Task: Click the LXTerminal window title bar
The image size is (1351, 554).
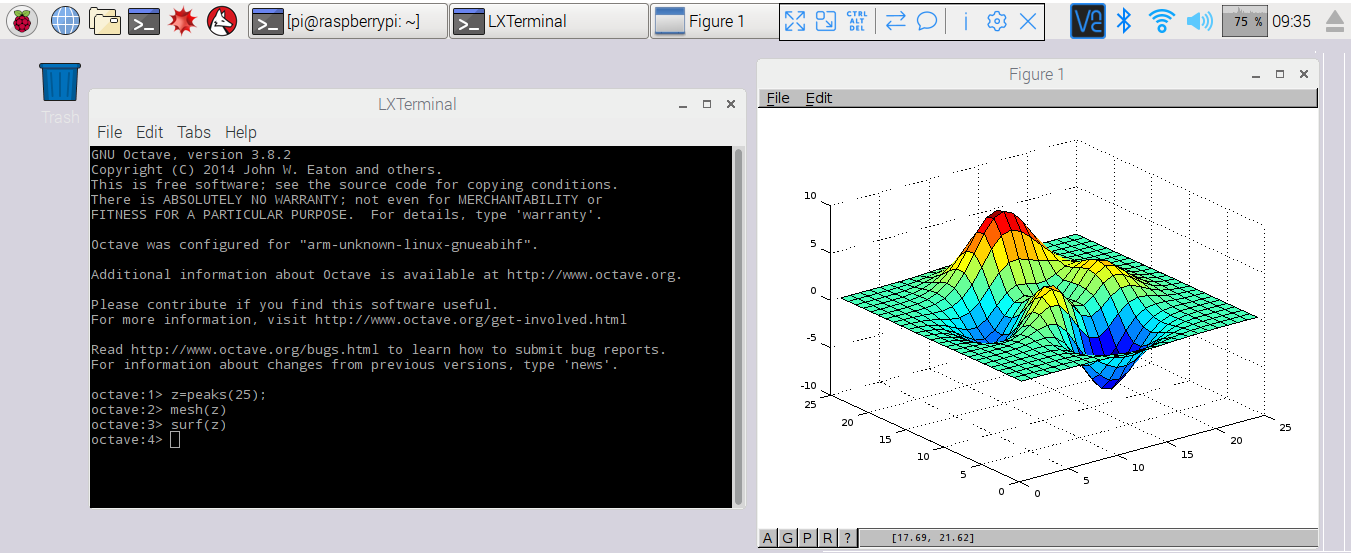Action: tap(417, 104)
